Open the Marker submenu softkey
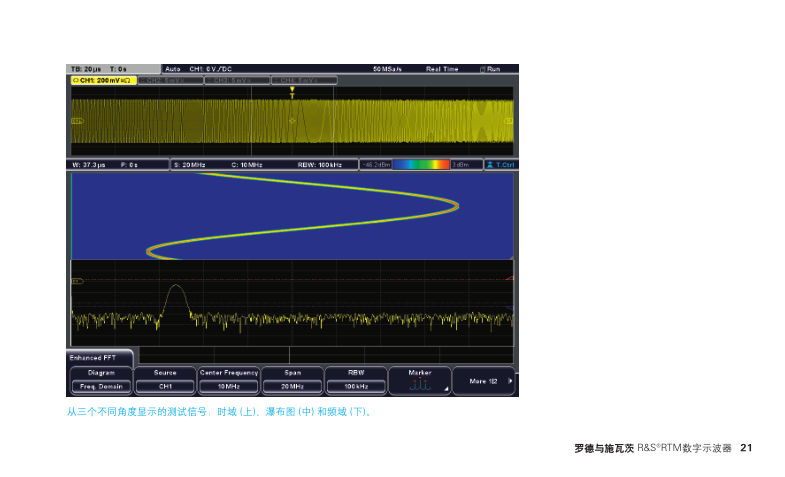785x477 pixels. (x=420, y=380)
